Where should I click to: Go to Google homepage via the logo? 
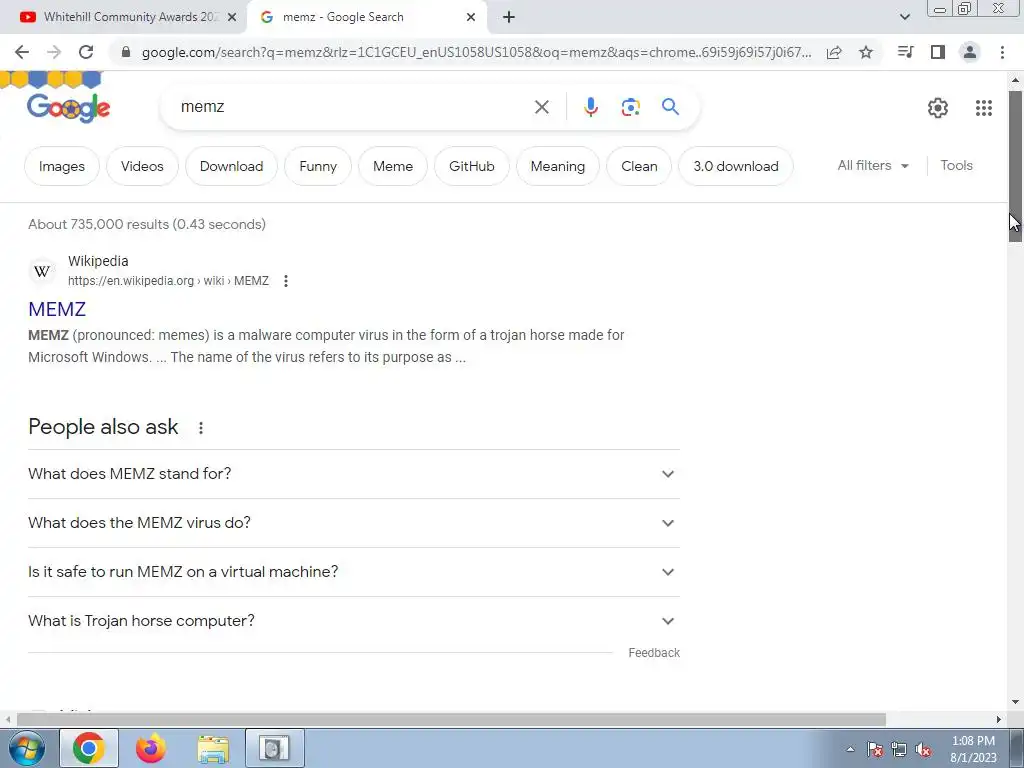click(x=69, y=108)
